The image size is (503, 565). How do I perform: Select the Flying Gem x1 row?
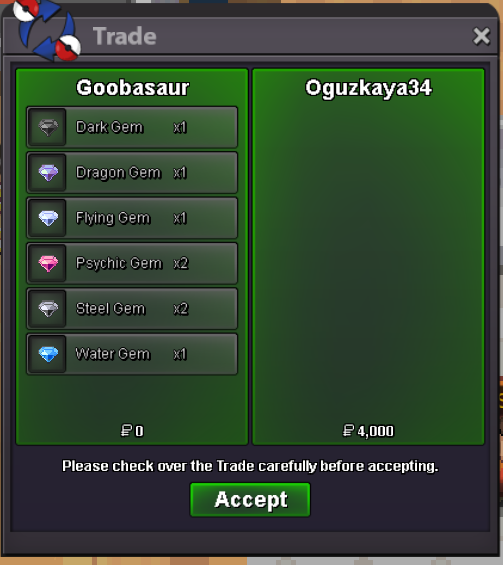point(132,218)
